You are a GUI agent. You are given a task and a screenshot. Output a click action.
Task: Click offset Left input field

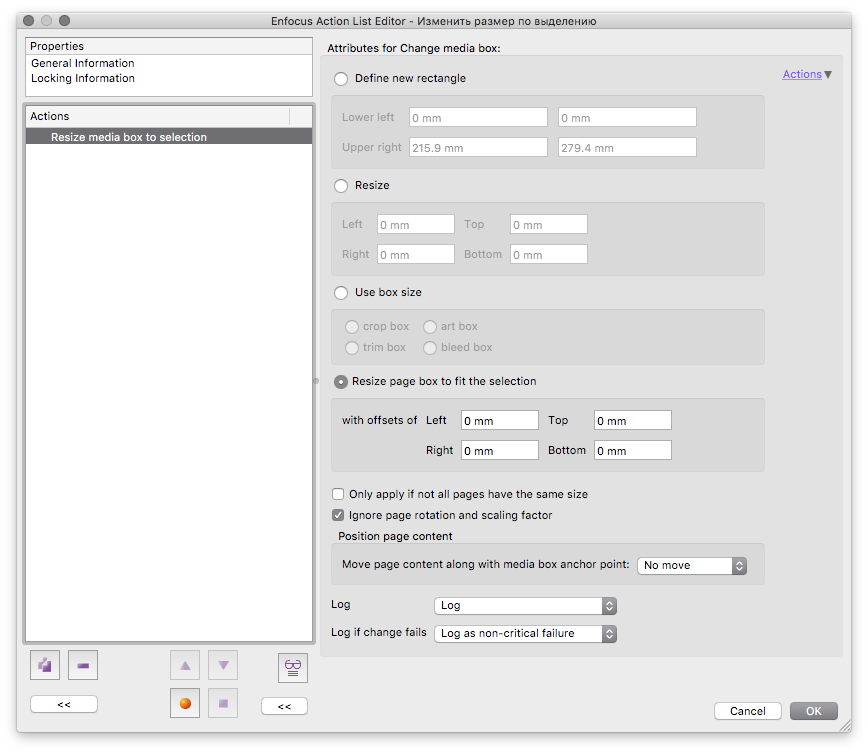(500, 420)
